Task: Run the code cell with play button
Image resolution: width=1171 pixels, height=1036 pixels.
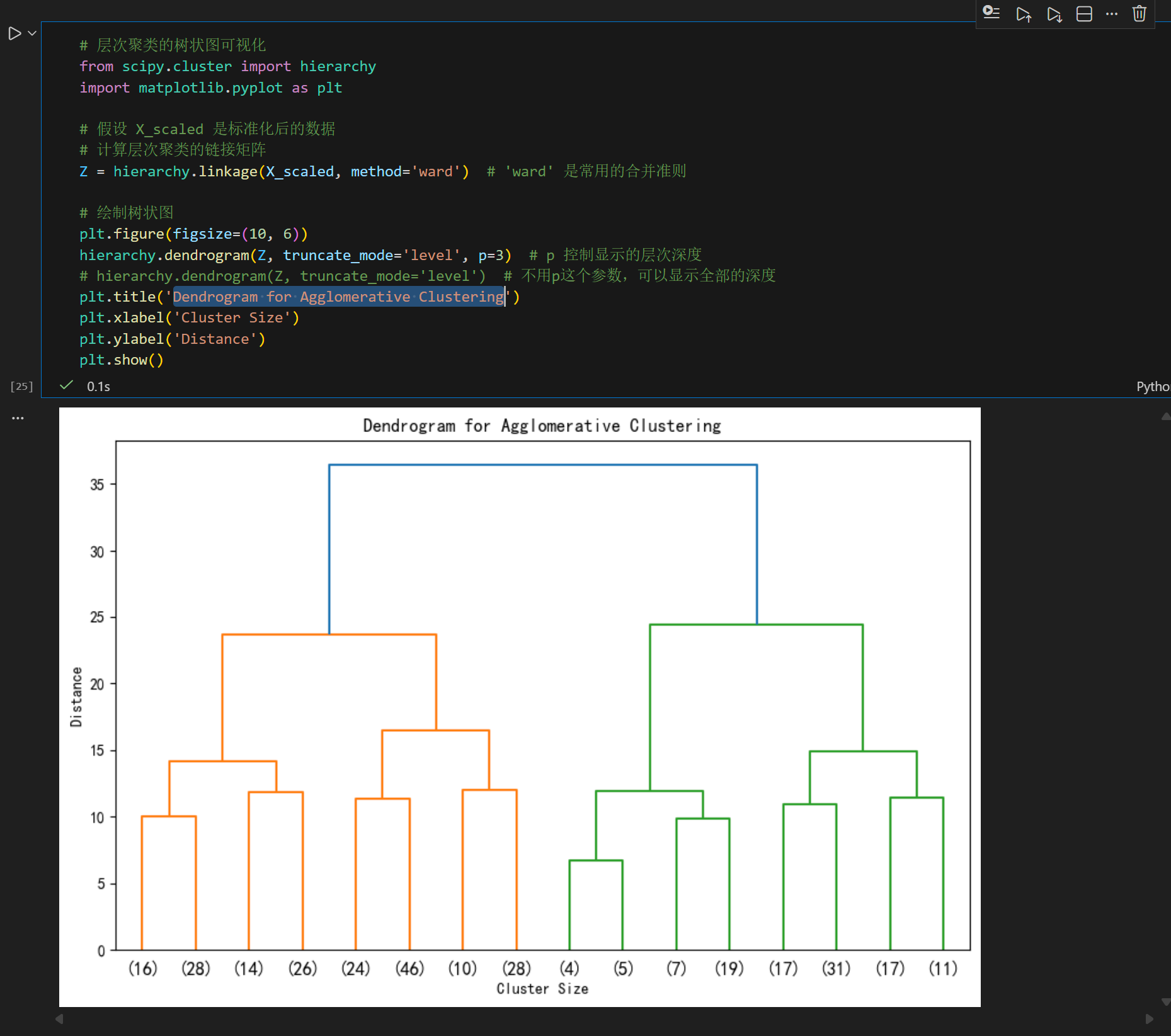Action: tap(14, 33)
